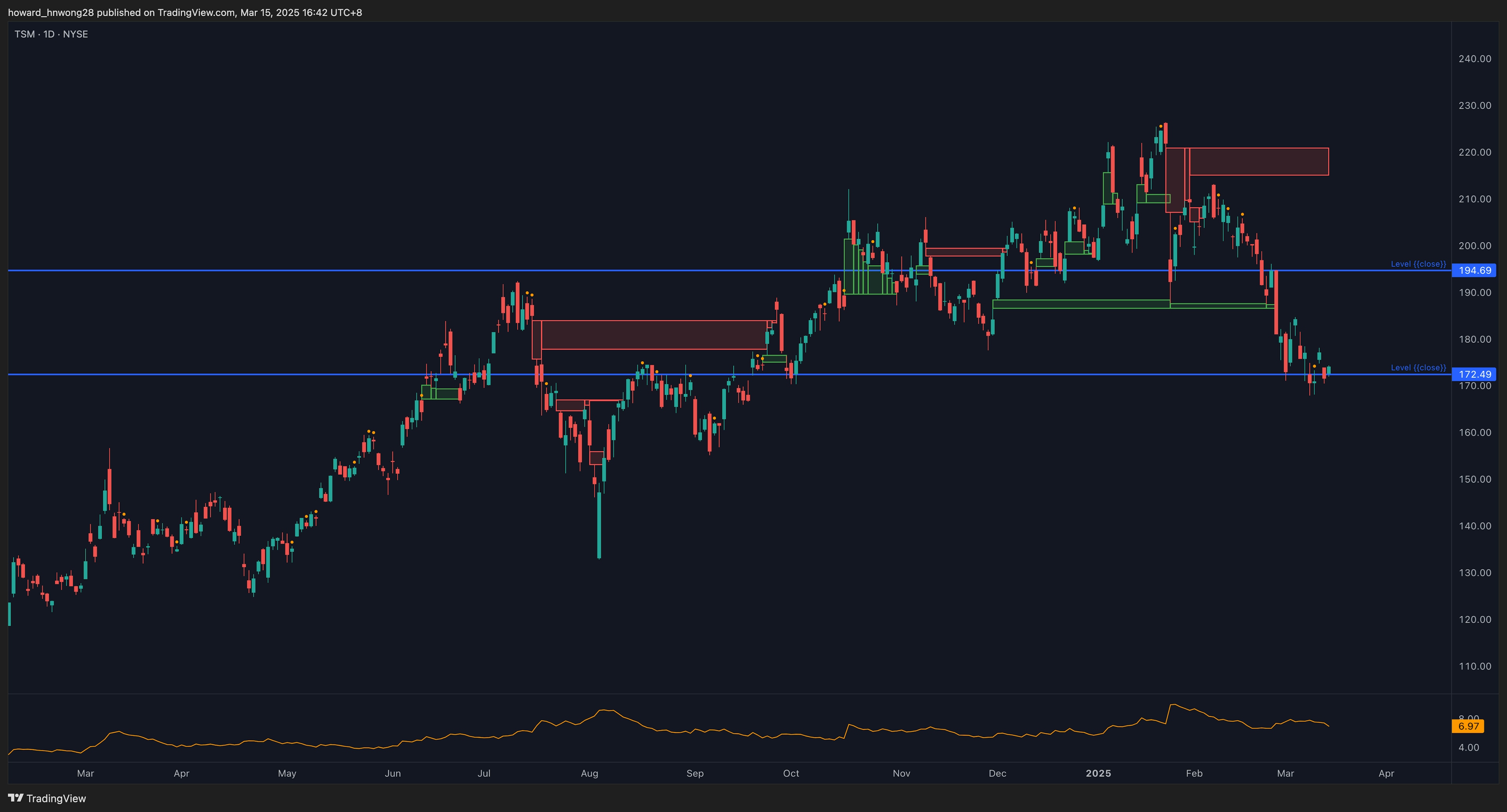Image resolution: width=1507 pixels, height=812 pixels.
Task: Click the TSM 1D NYSE symbol label
Action: click(51, 35)
